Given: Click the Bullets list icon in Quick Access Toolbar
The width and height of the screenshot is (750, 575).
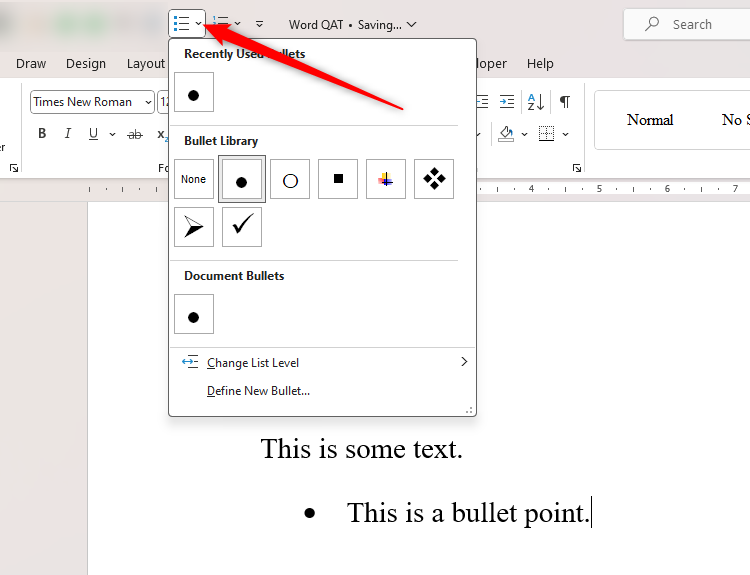Looking at the screenshot, I should (181, 23).
